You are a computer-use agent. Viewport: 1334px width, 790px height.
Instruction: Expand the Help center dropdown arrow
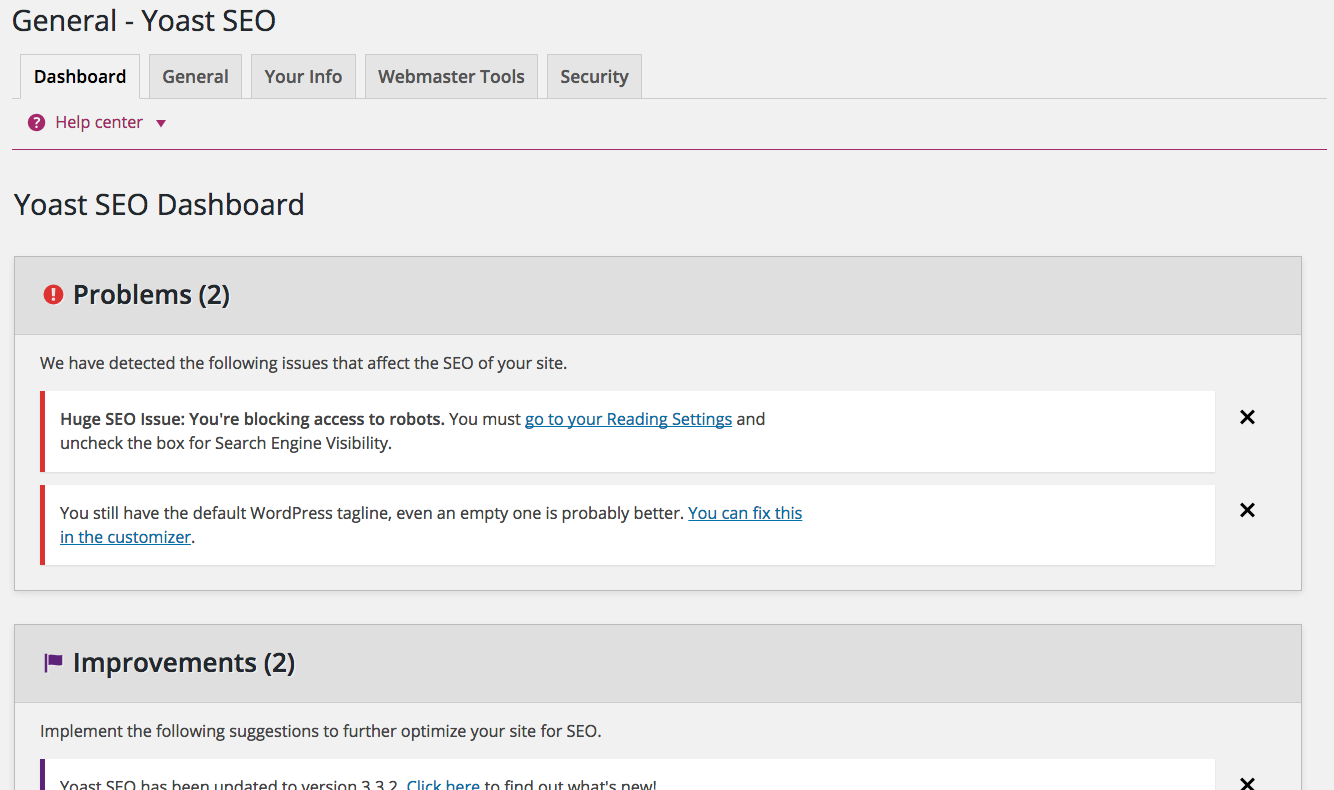[x=161, y=123]
